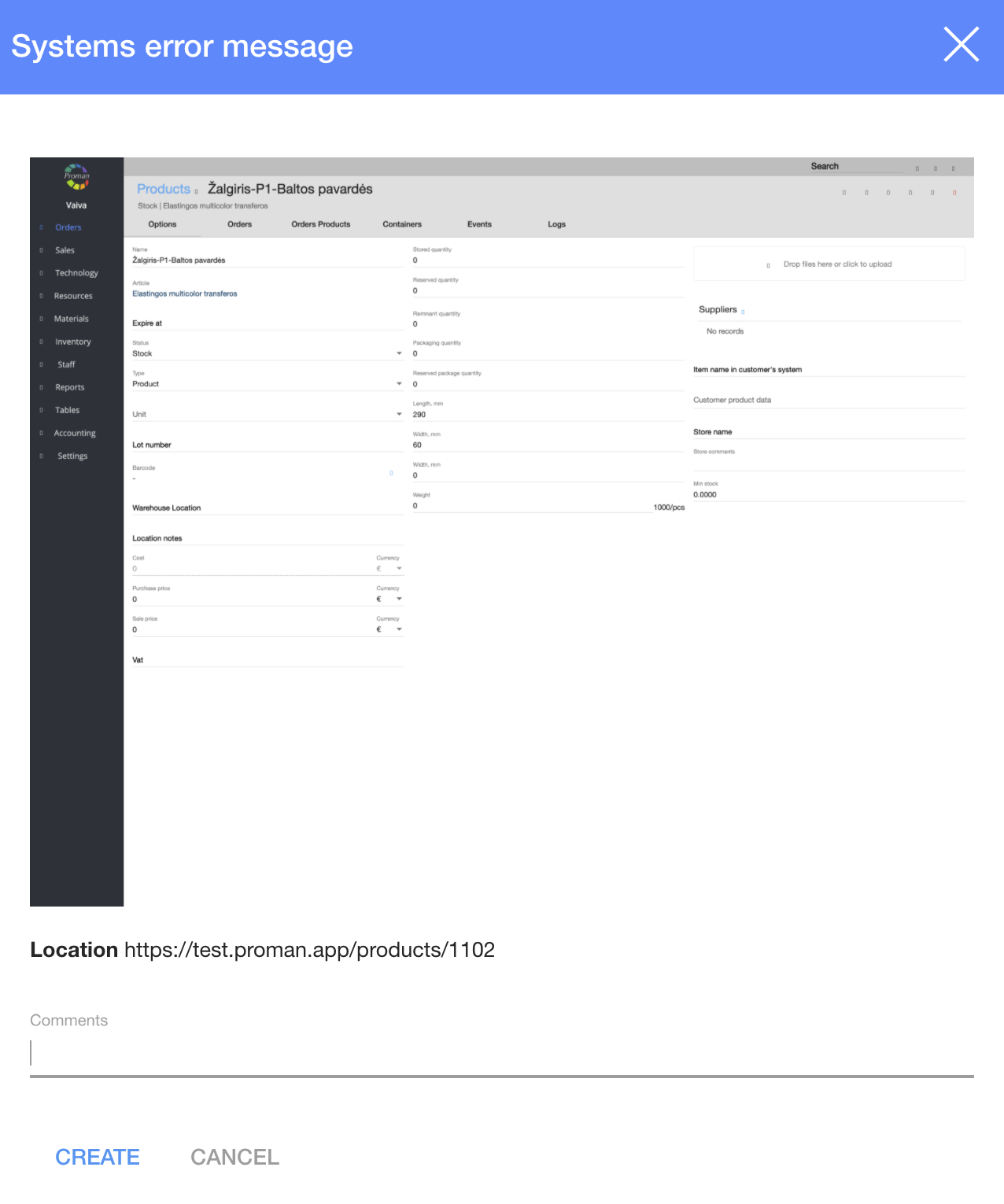Open the Logs tab
This screenshot has height=1204, width=1004.
556,224
